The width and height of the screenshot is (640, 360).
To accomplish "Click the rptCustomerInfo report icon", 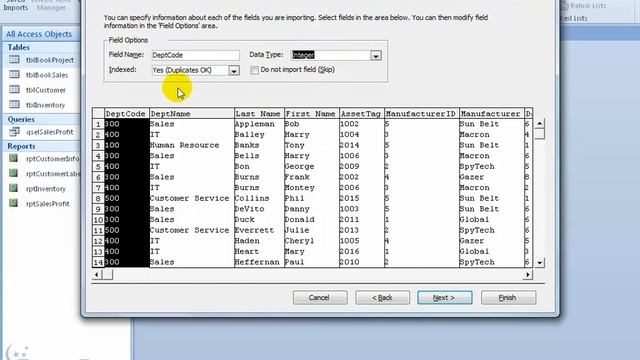I will click(14, 158).
